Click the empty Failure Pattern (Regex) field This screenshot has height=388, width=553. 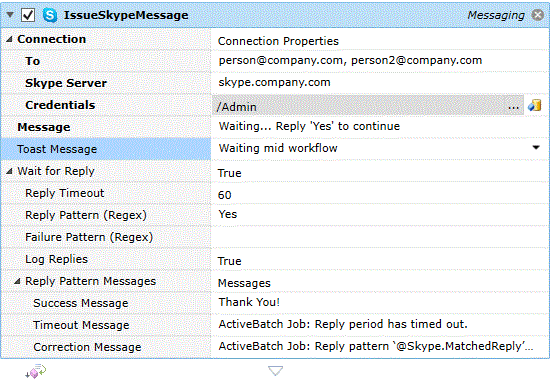tap(380, 237)
